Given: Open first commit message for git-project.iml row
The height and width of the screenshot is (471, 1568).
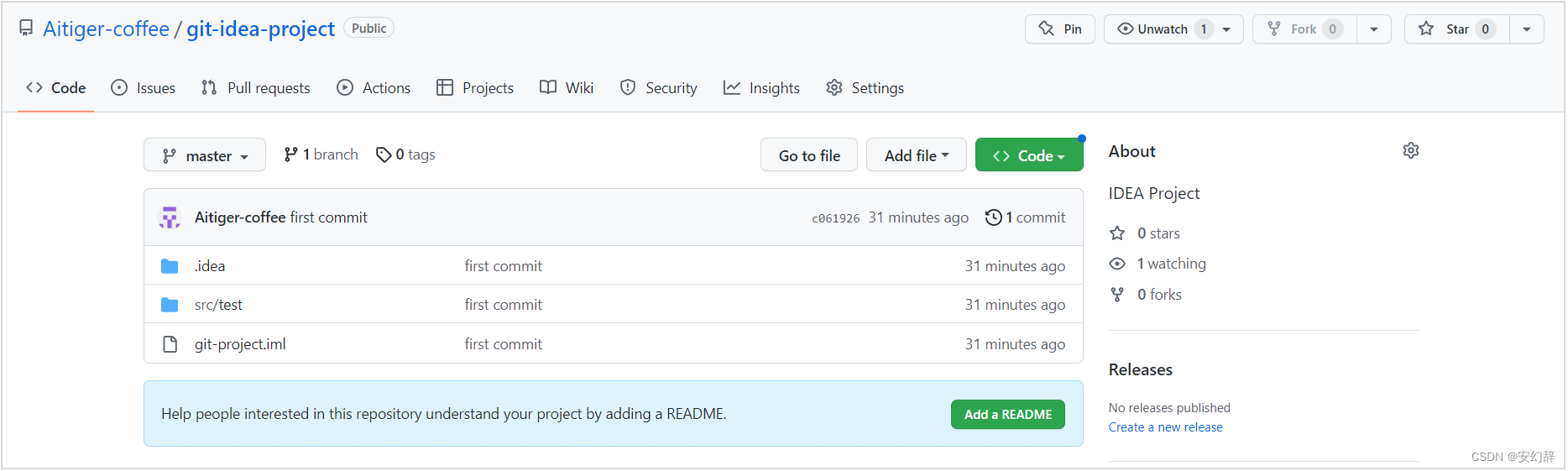Looking at the screenshot, I should (x=504, y=344).
